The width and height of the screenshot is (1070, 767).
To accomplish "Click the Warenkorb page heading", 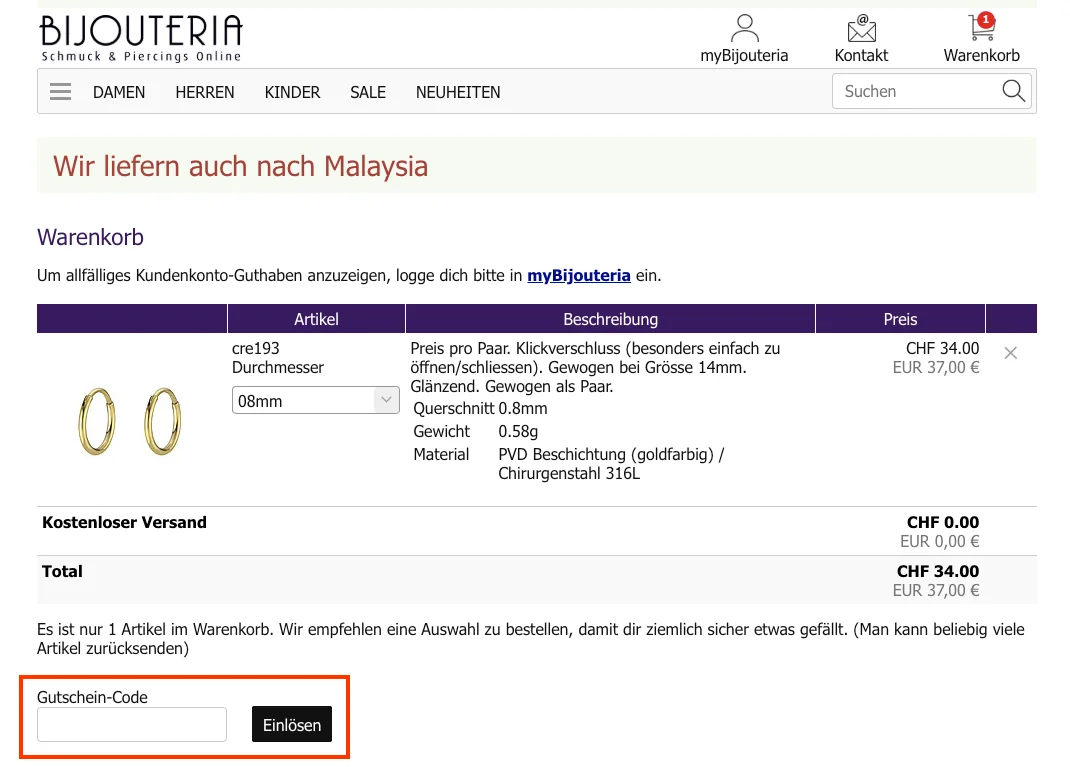I will pyautogui.click(x=90, y=237).
